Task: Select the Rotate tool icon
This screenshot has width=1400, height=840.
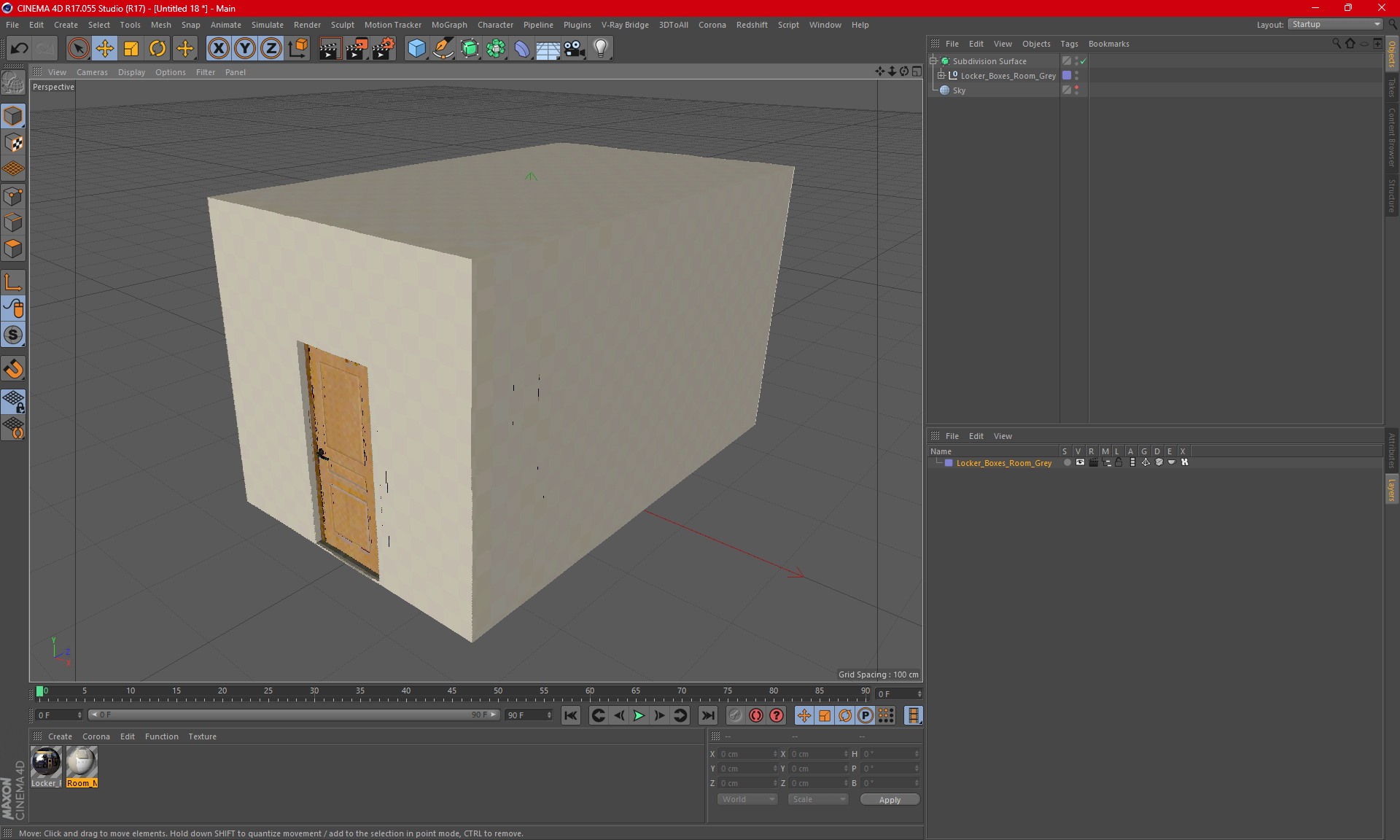Action: click(x=157, y=49)
